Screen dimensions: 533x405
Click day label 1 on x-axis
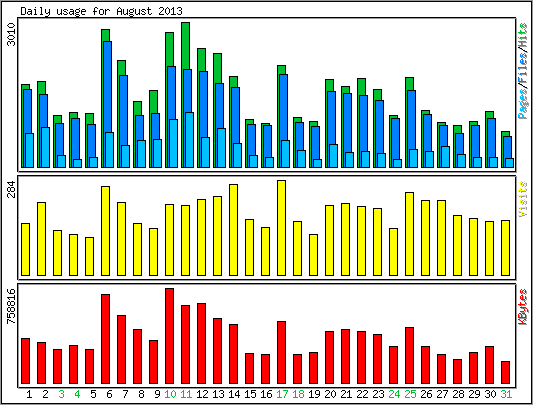29,394
